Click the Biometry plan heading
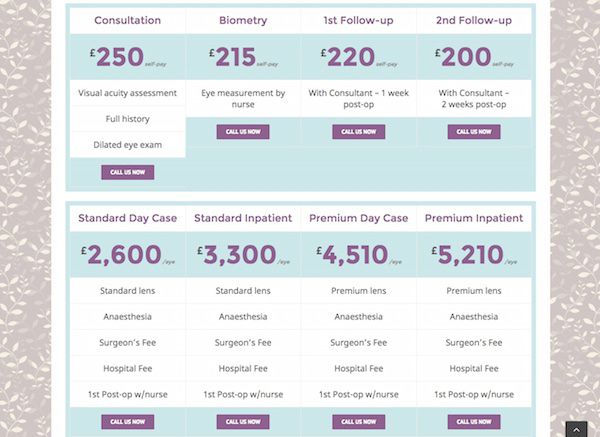 coord(243,20)
